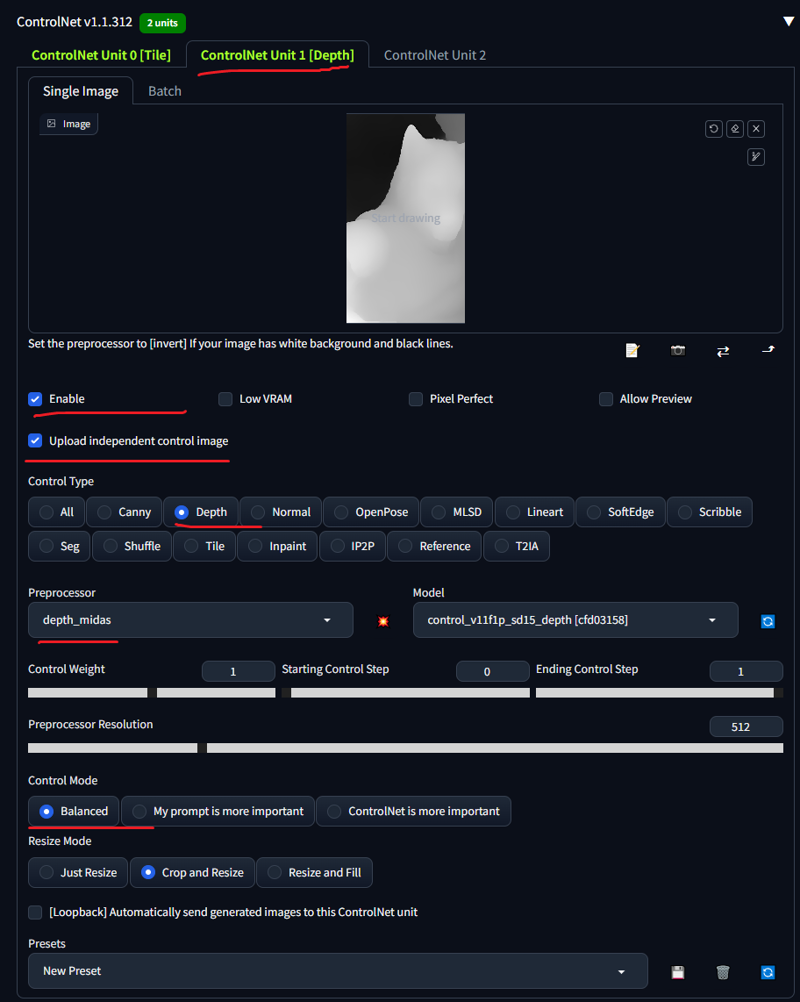
Task: Select the SoftEdge control type
Action: 620,512
